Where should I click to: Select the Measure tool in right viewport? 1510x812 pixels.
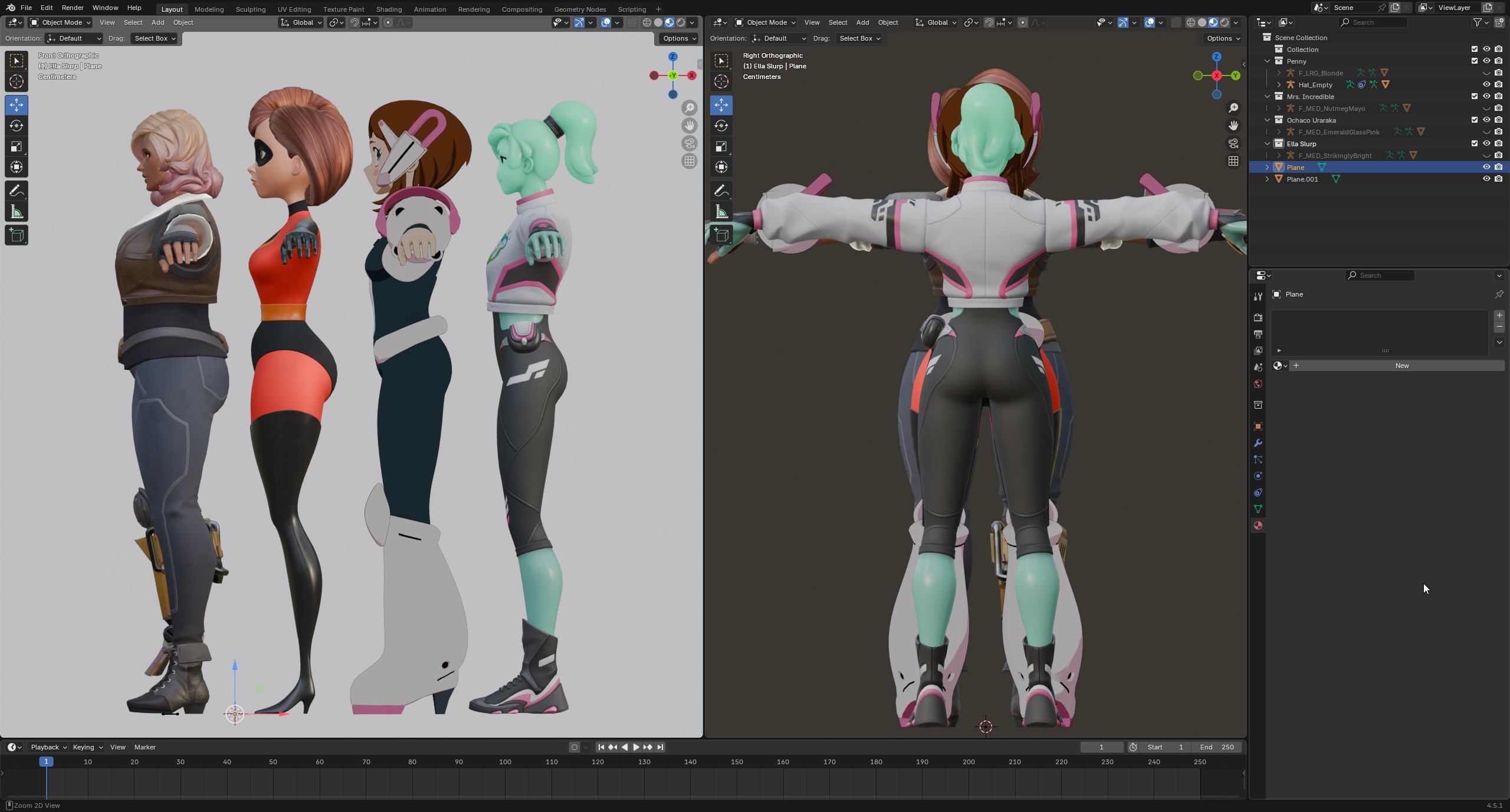coord(721,212)
